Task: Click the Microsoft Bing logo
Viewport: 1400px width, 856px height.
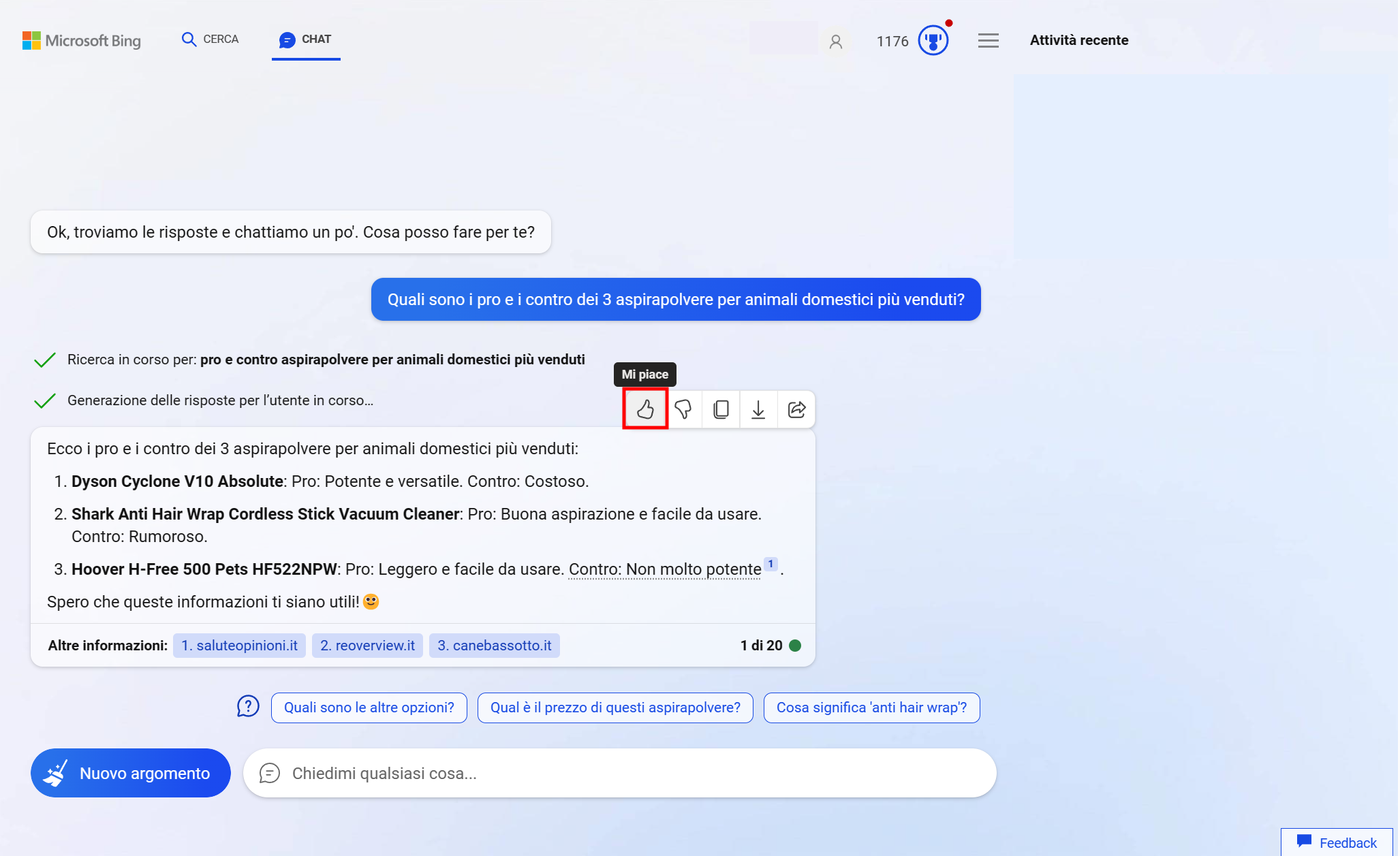Action: pyautogui.click(x=81, y=40)
